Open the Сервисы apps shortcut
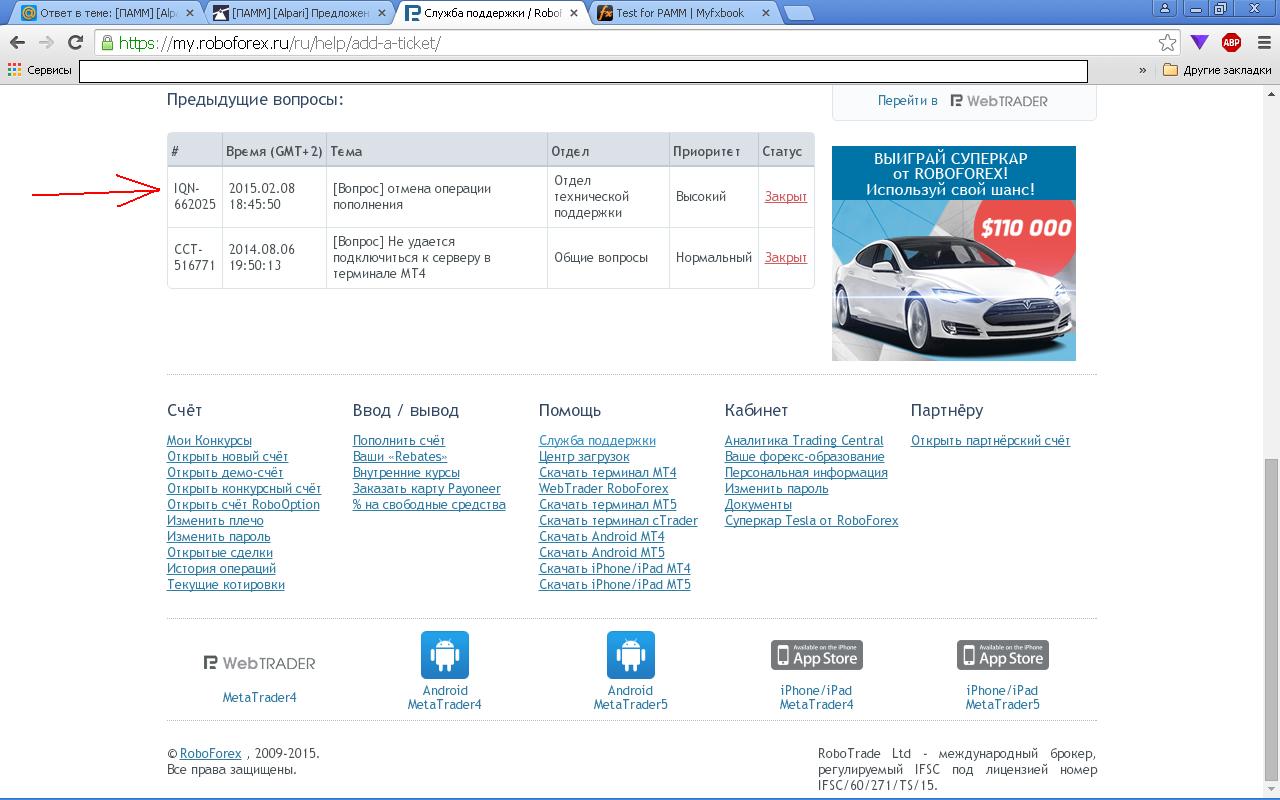The height and width of the screenshot is (800, 1280). 40,70
